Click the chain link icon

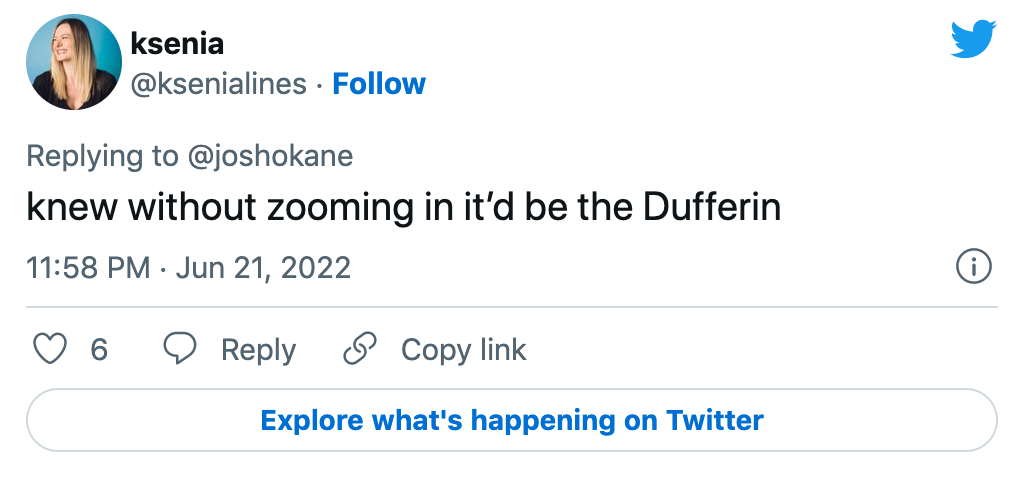358,349
